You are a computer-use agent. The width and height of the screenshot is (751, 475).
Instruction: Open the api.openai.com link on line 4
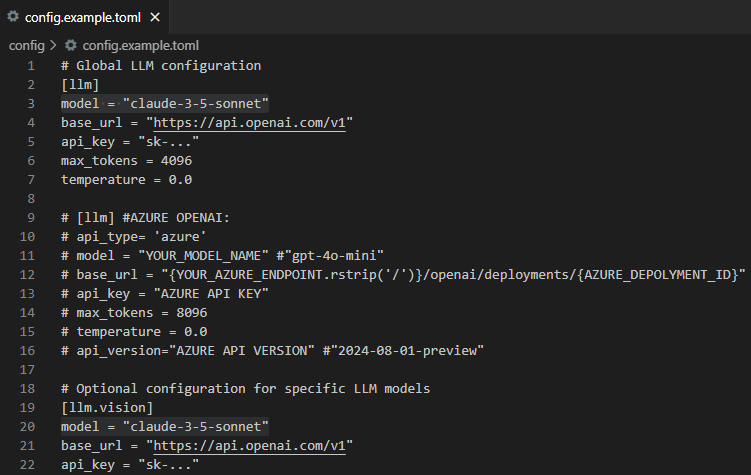coord(251,122)
